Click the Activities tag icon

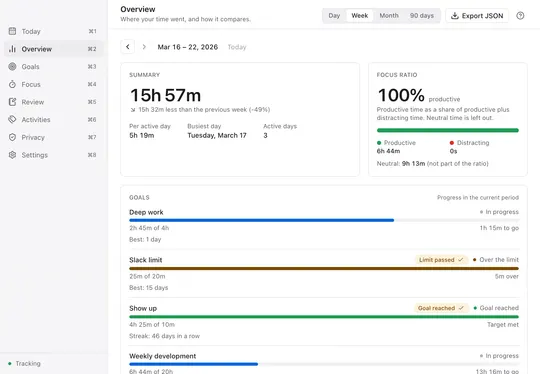pyautogui.click(x=12, y=120)
